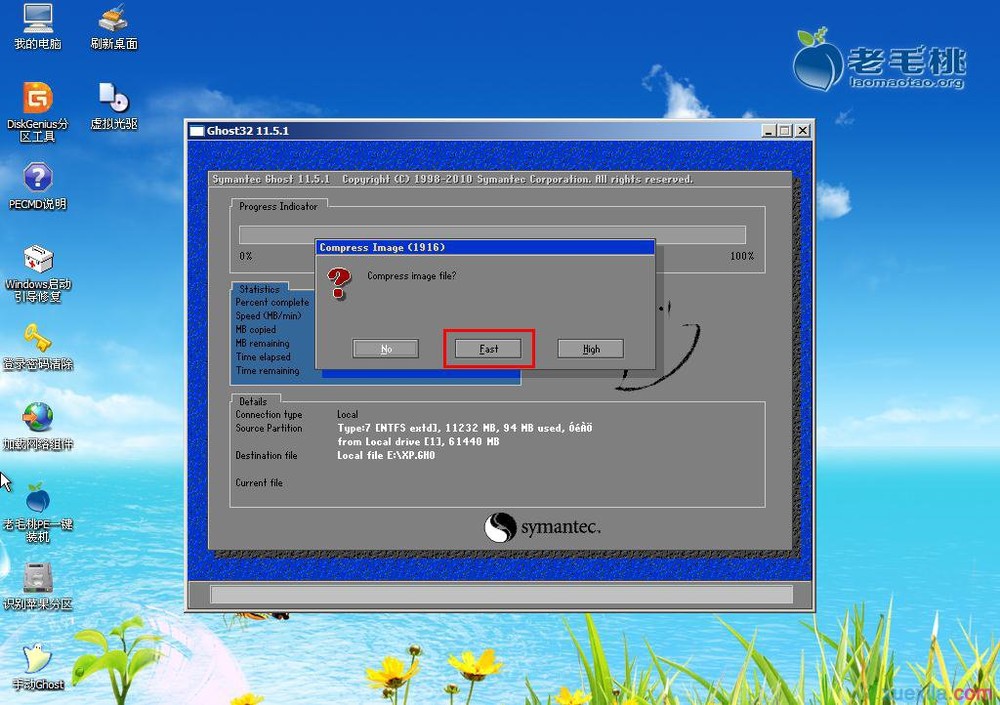Image resolution: width=1000 pixels, height=705 pixels.
Task: Click the red question mark dialog icon
Action: tap(339, 283)
